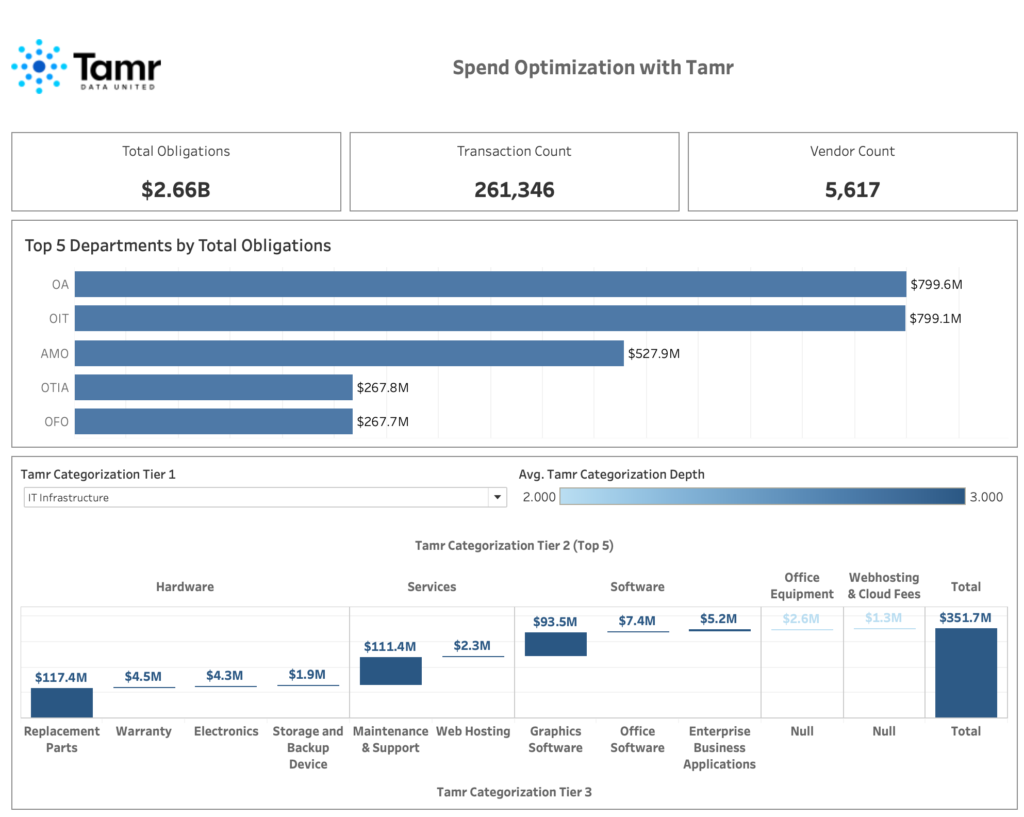This screenshot has width=1024, height=817.
Task: Click the Transaction Count 261,346 value
Action: click(x=515, y=190)
